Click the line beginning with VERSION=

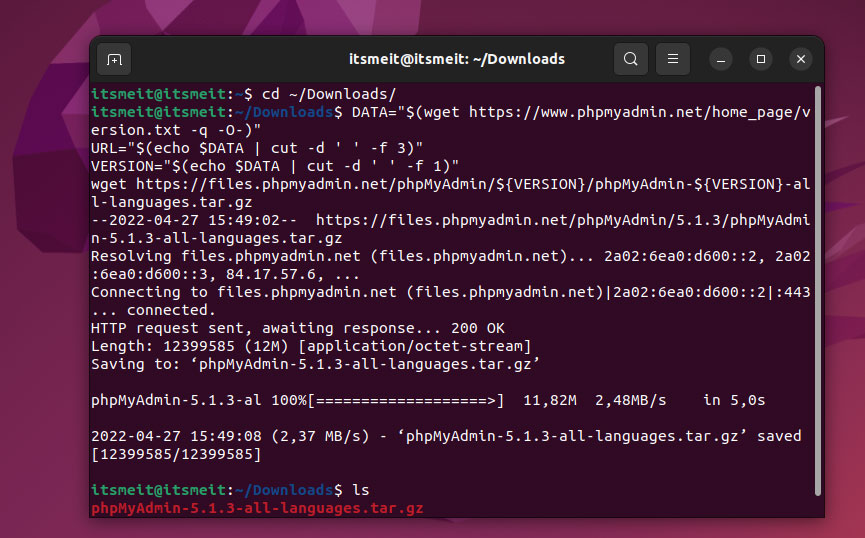pyautogui.click(x=275, y=166)
